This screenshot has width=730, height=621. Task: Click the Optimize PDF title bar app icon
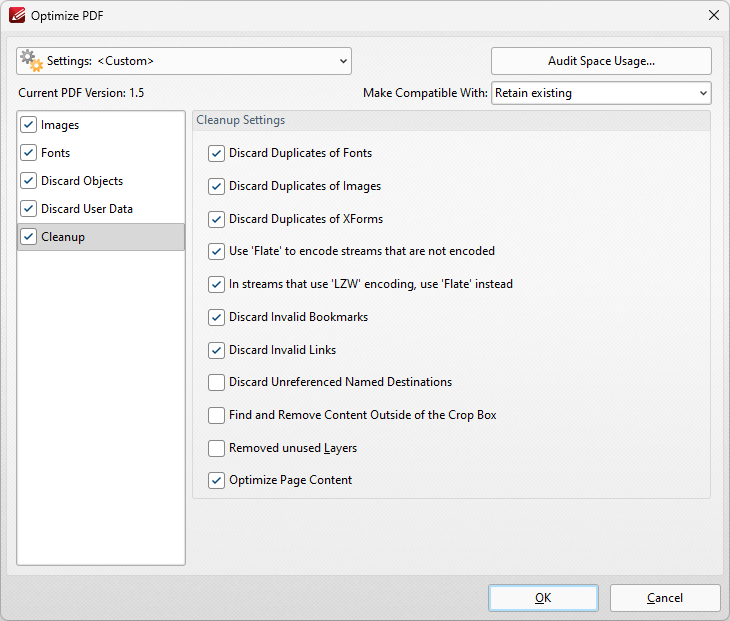click(16, 15)
